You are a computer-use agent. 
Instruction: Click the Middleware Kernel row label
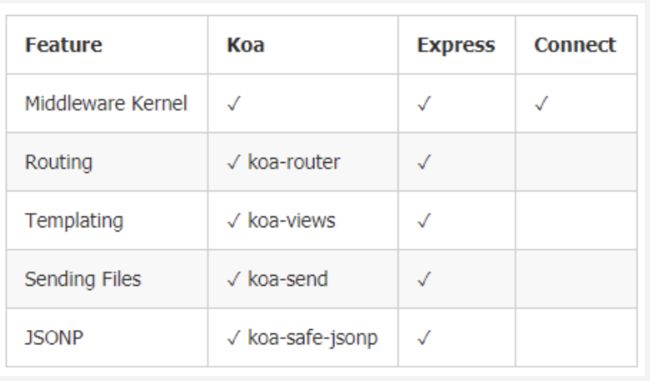point(106,103)
